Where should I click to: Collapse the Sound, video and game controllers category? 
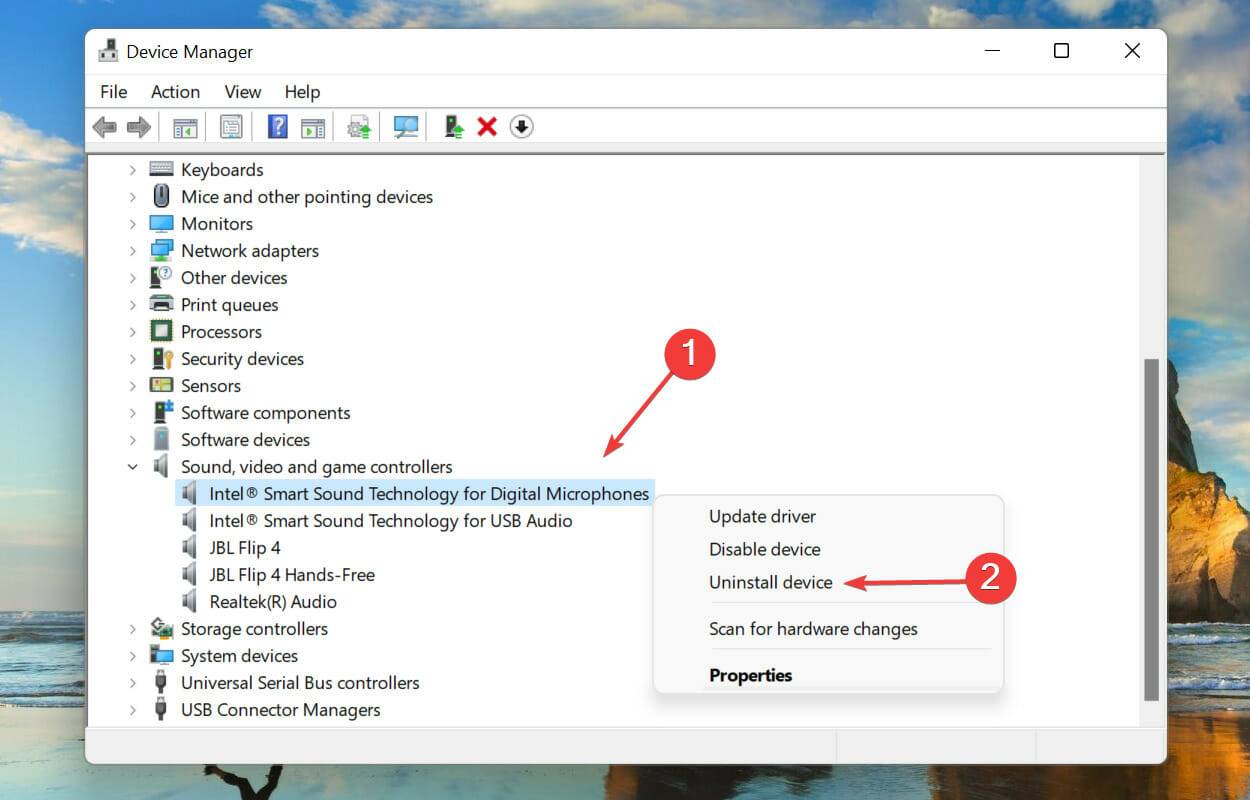[x=133, y=466]
